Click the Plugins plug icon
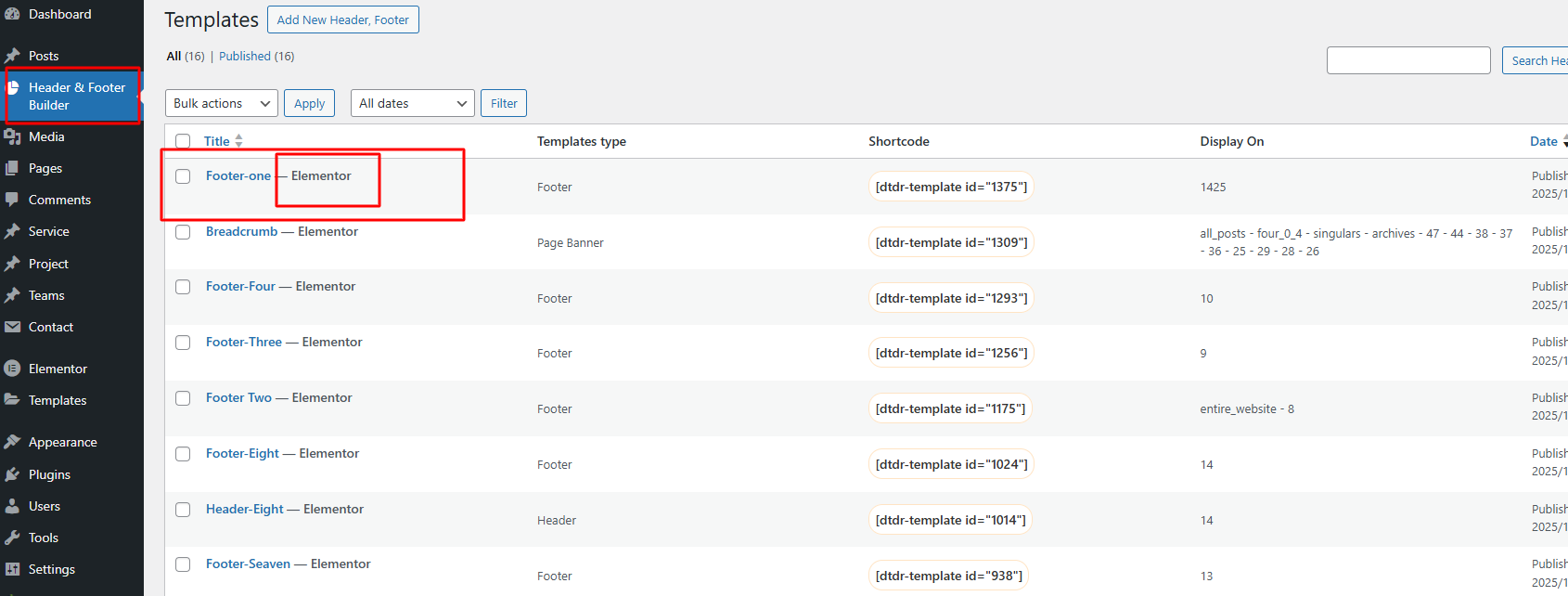The height and width of the screenshot is (596, 1568). coord(12,474)
